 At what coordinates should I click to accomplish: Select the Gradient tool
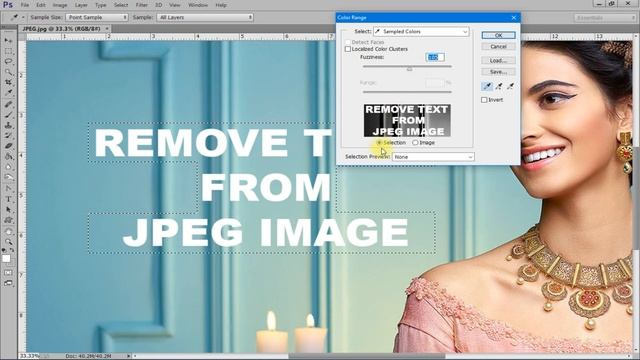tap(8, 156)
